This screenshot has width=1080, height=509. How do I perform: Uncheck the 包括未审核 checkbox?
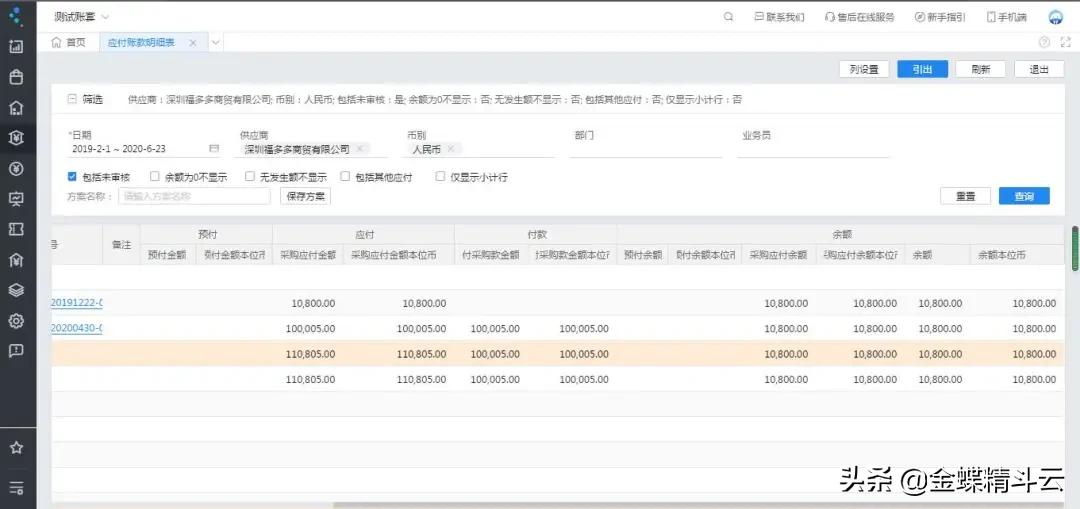pyautogui.click(x=72, y=176)
